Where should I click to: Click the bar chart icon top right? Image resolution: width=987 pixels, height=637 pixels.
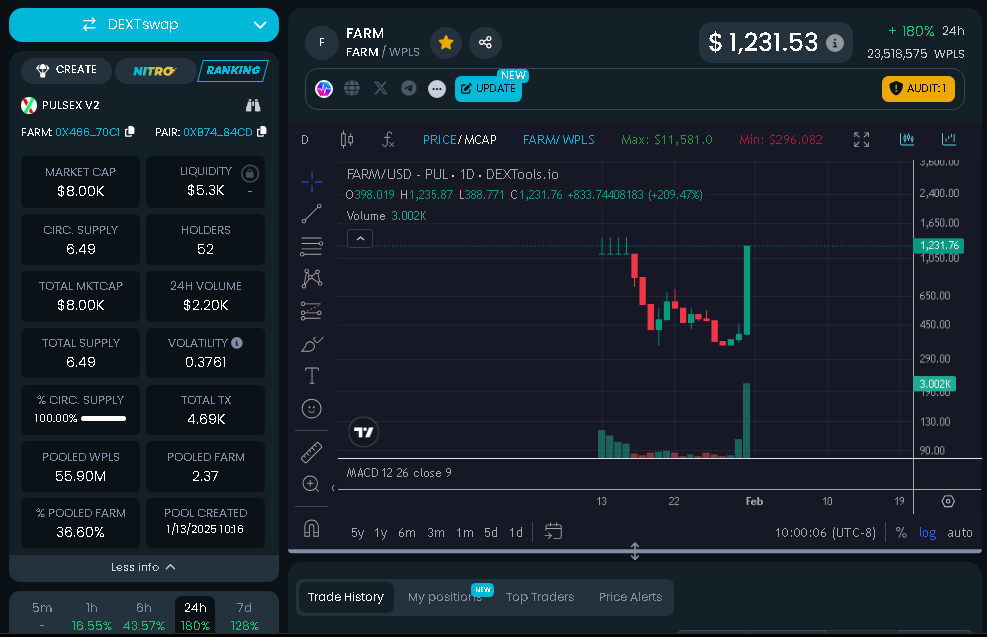pos(948,139)
